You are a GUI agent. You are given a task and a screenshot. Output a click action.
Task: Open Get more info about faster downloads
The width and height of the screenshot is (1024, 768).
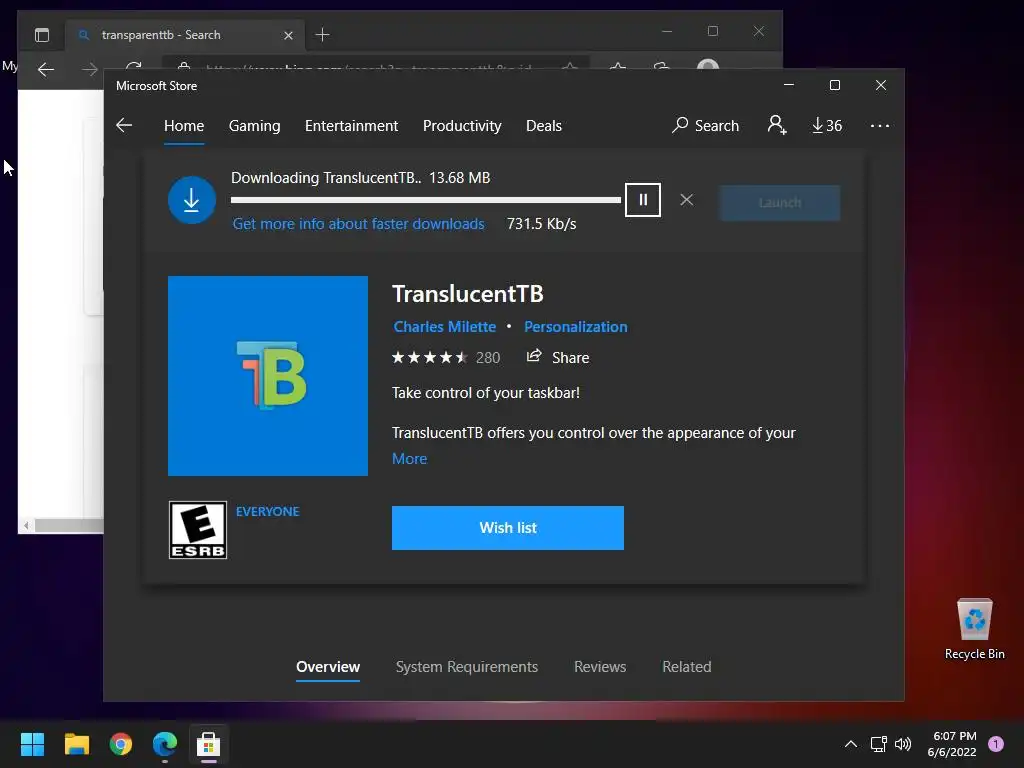pos(359,224)
